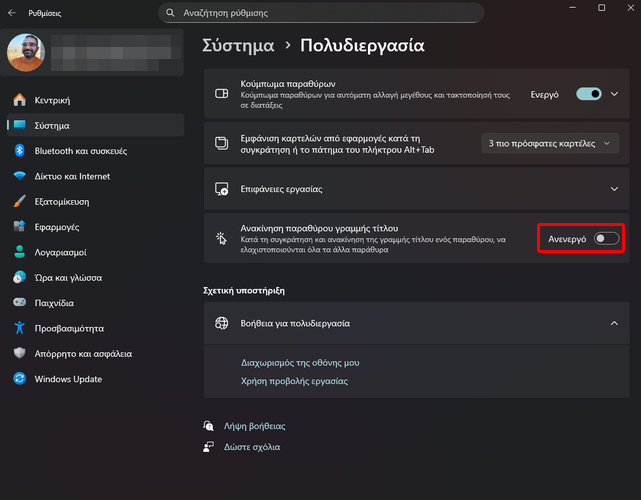Collapse Βοήθεια για πολυδιεργασία section
Image resolution: width=641 pixels, height=500 pixels.
(x=614, y=324)
